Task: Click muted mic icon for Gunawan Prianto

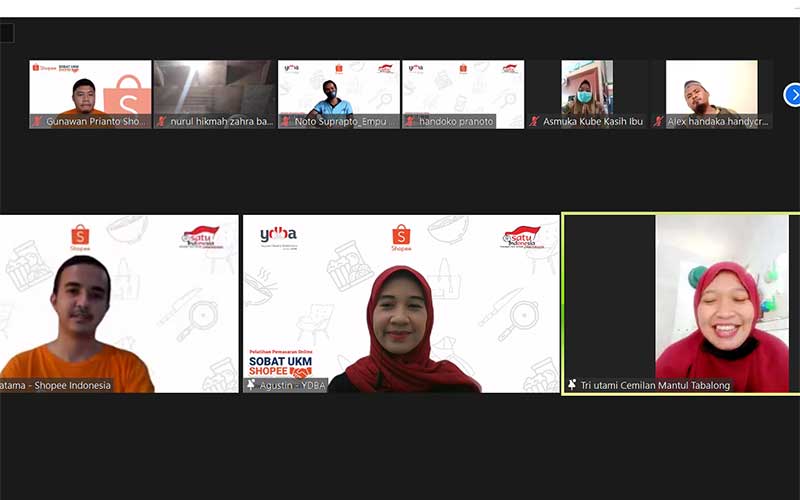Action: coord(37,122)
